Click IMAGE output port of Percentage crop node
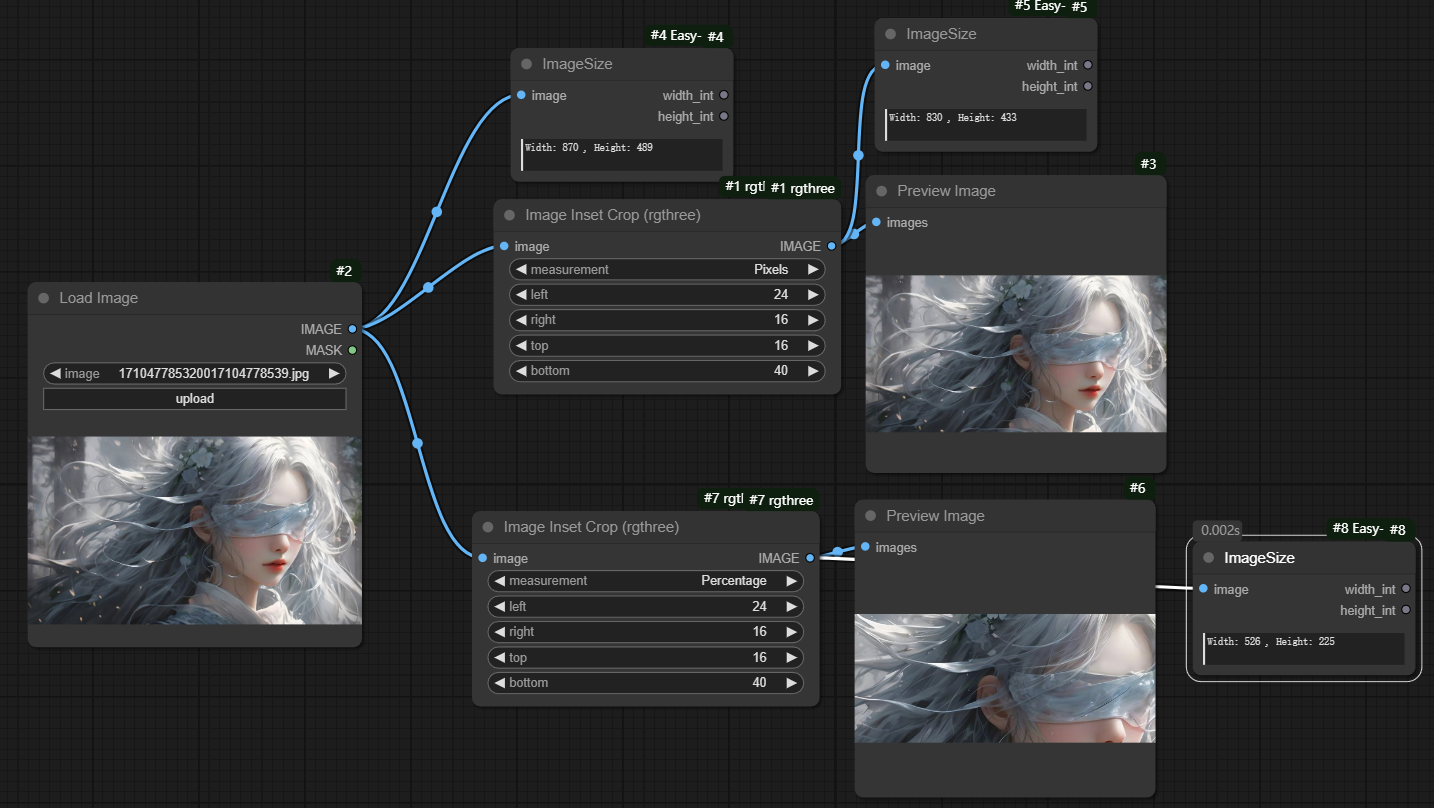This screenshot has width=1434, height=808. click(810, 558)
